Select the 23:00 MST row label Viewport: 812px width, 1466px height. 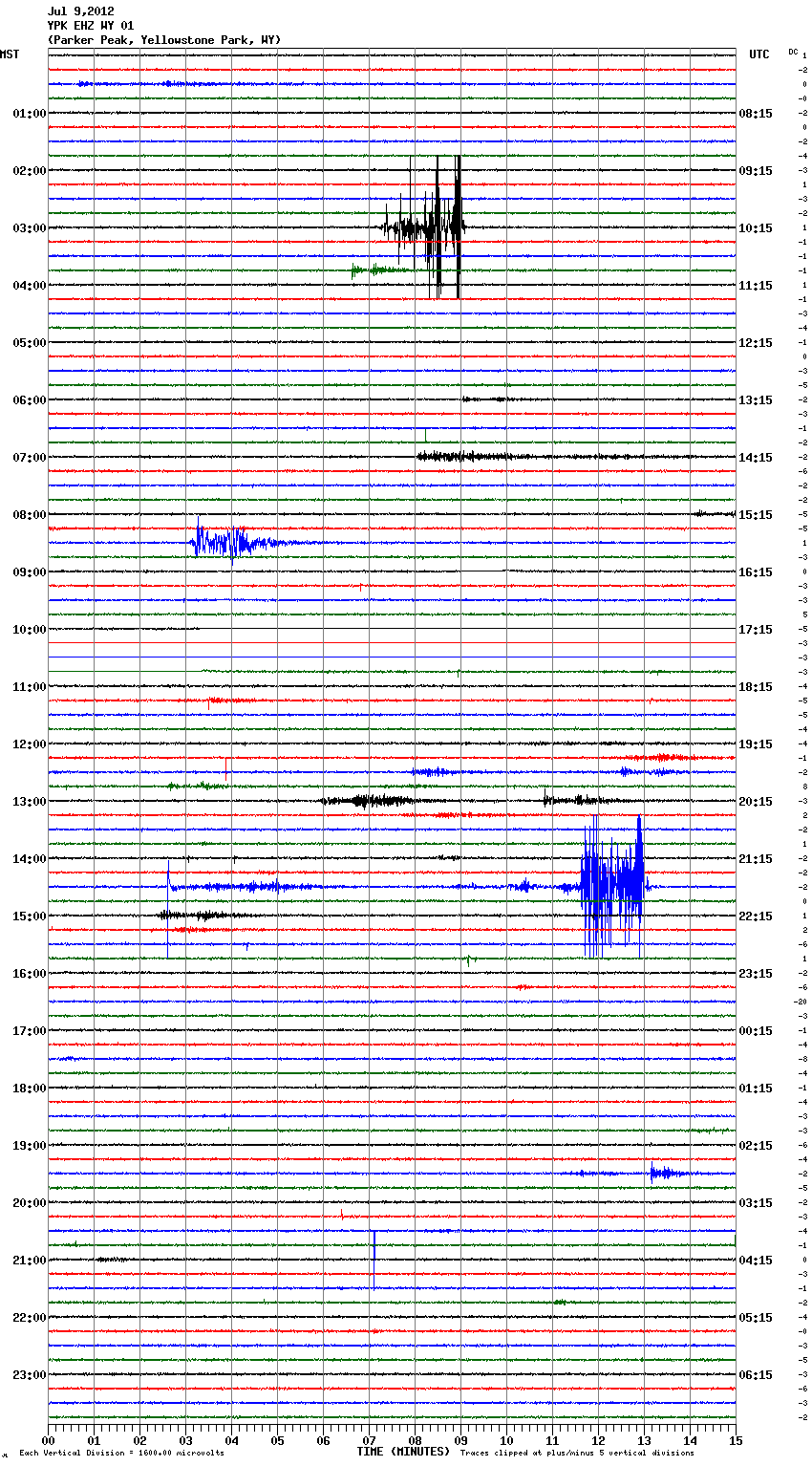click(30, 1375)
